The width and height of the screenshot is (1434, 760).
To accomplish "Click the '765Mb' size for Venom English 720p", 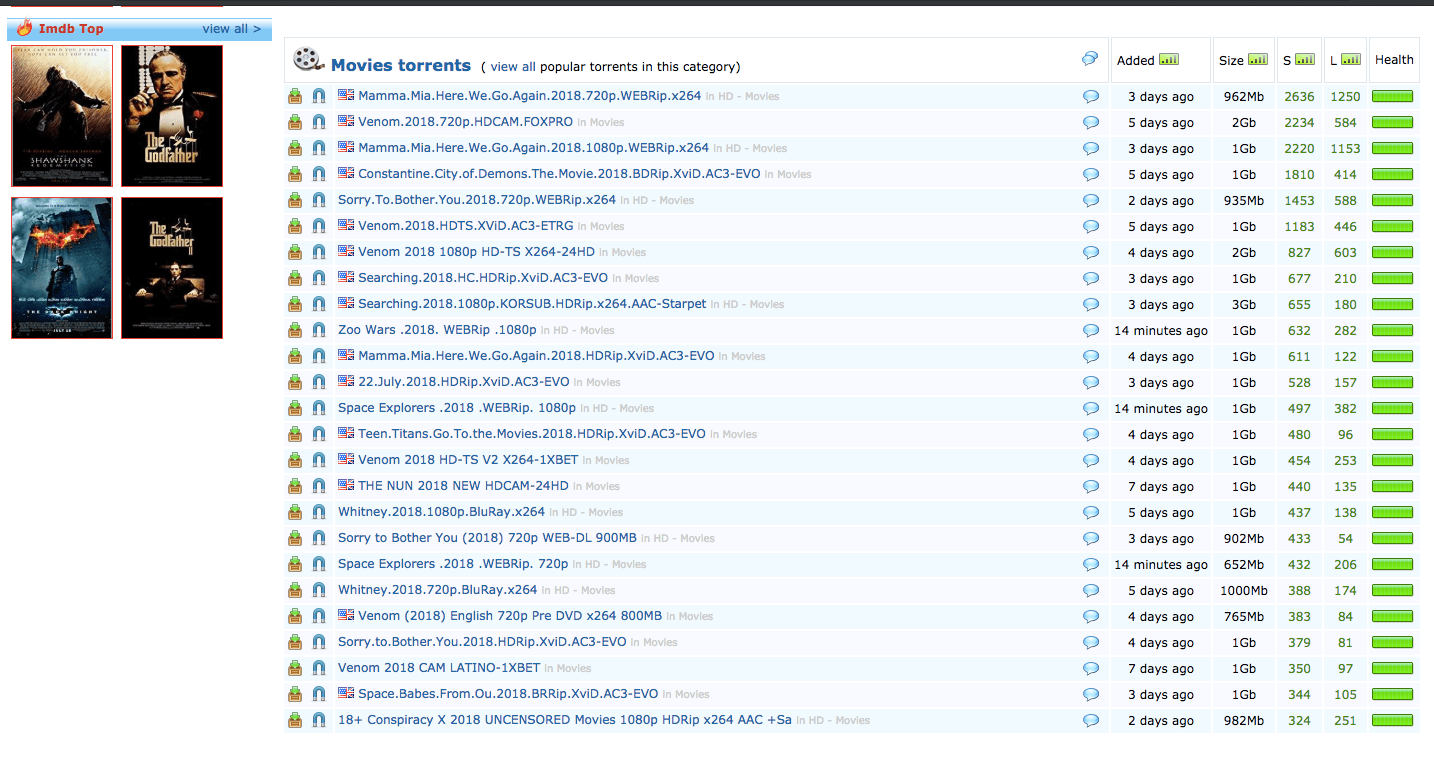I will (x=1244, y=617).
